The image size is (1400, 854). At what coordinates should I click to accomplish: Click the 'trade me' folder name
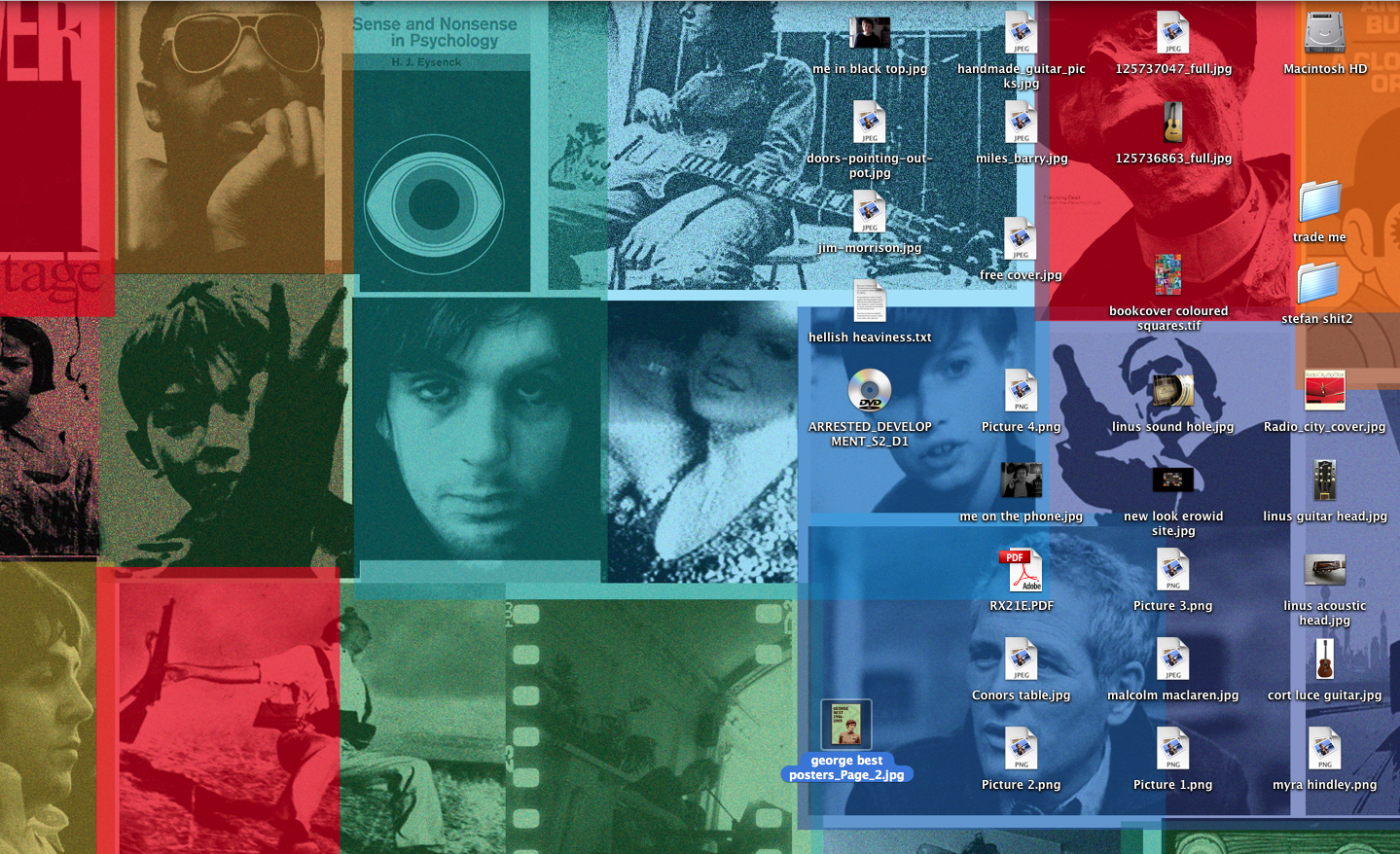coord(1319,237)
